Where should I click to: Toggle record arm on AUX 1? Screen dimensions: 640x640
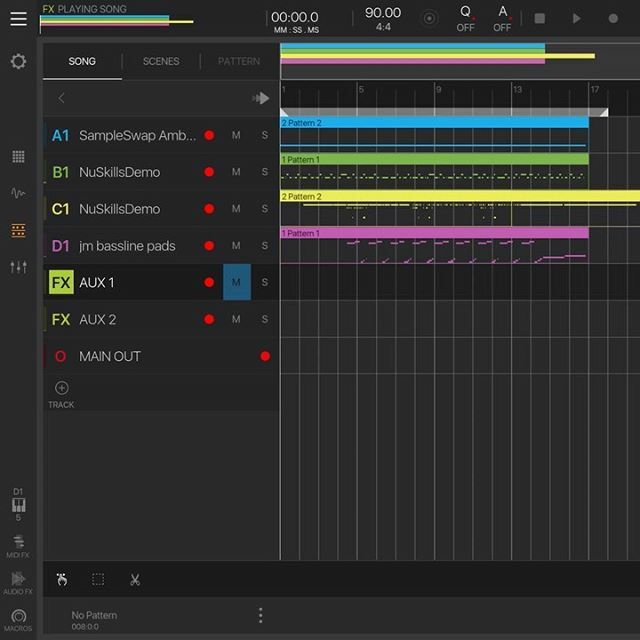209,282
